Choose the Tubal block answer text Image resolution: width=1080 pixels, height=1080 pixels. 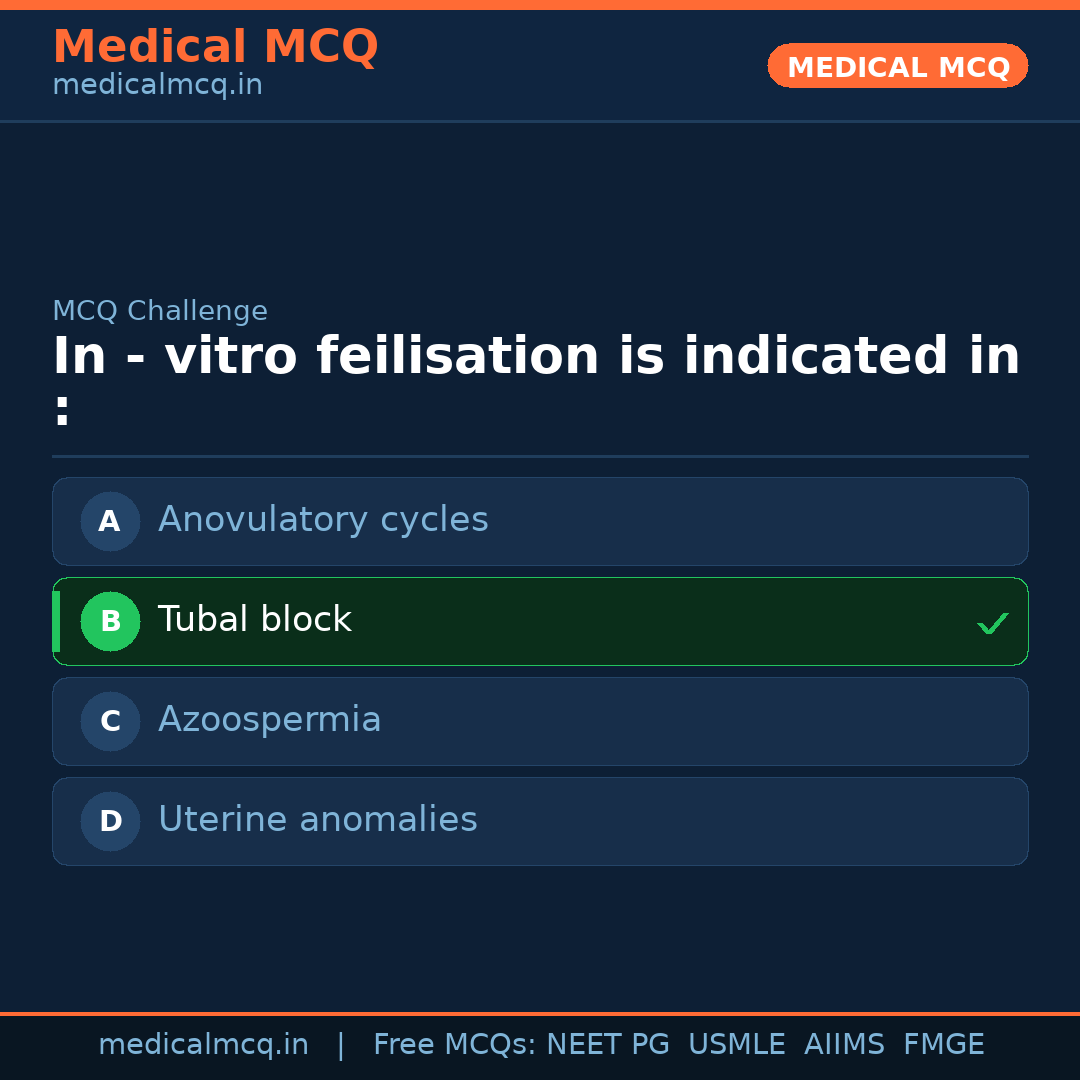click(254, 620)
